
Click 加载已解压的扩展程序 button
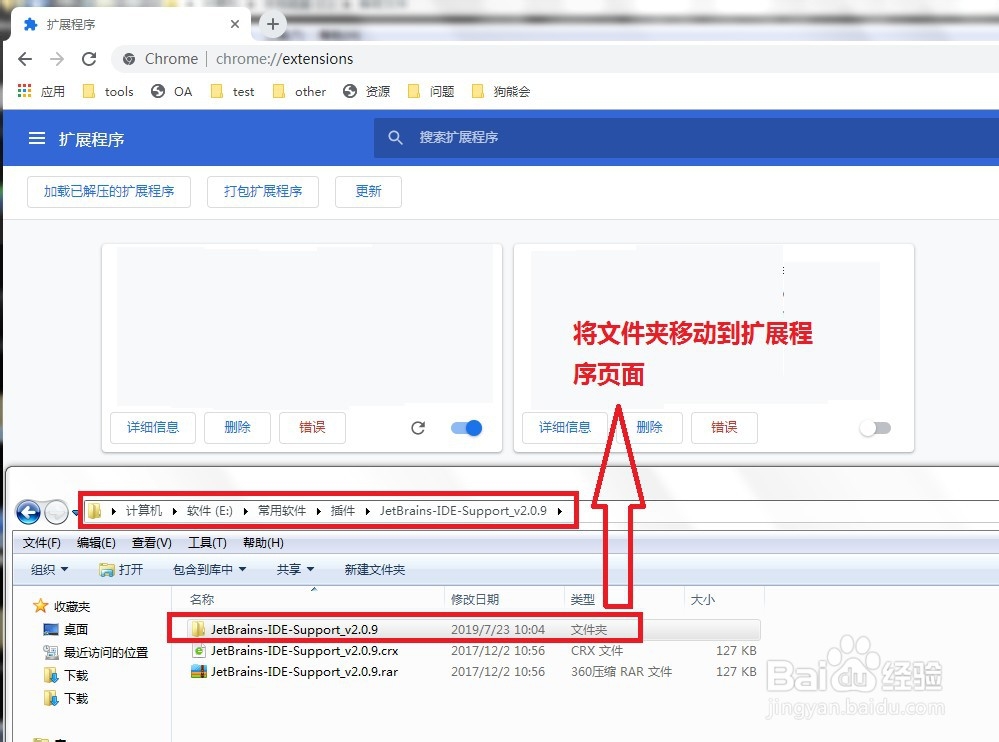click(109, 192)
